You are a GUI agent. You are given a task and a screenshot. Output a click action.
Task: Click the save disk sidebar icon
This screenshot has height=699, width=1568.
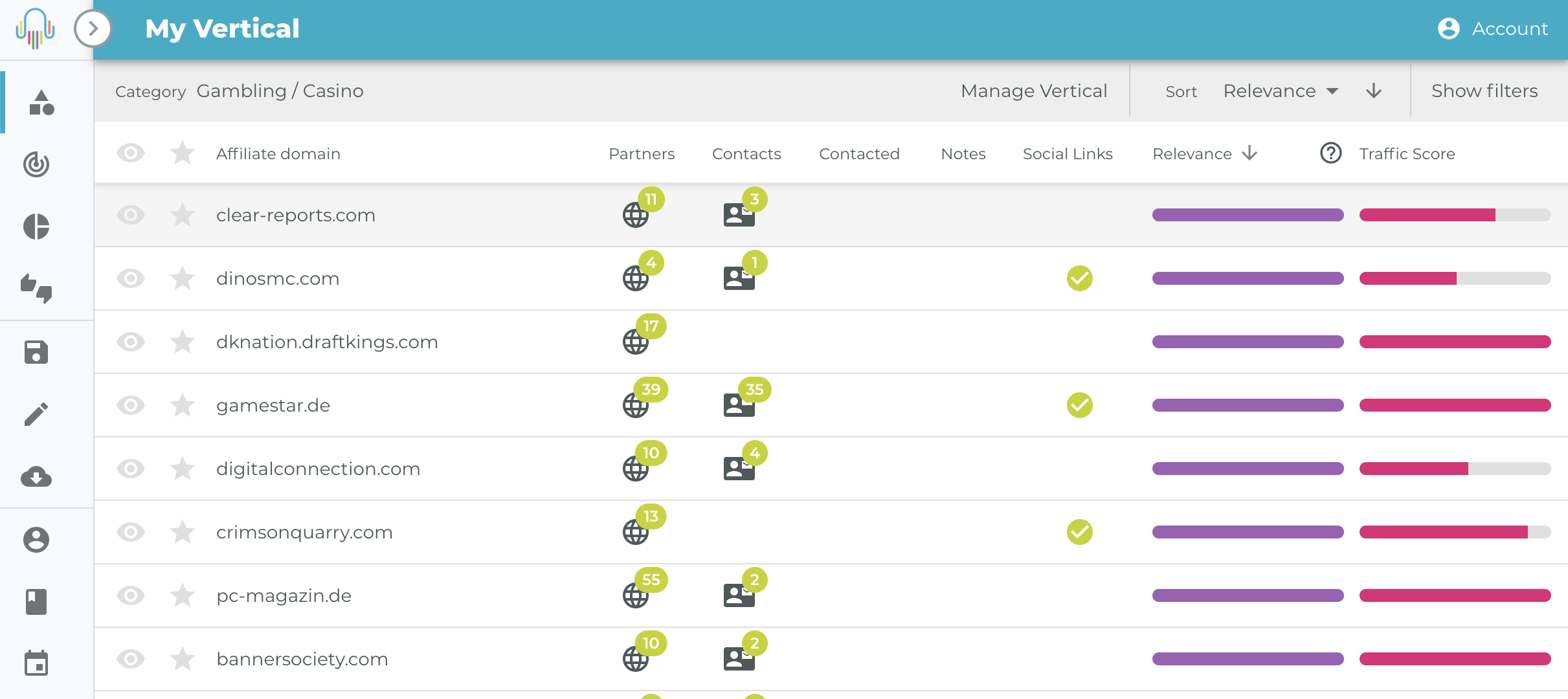pos(36,352)
